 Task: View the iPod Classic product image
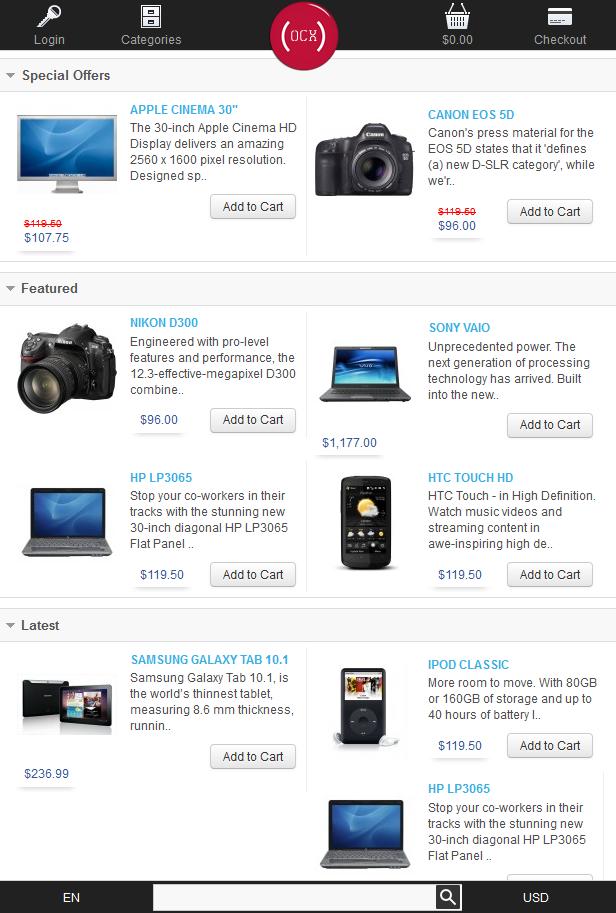coord(364,706)
